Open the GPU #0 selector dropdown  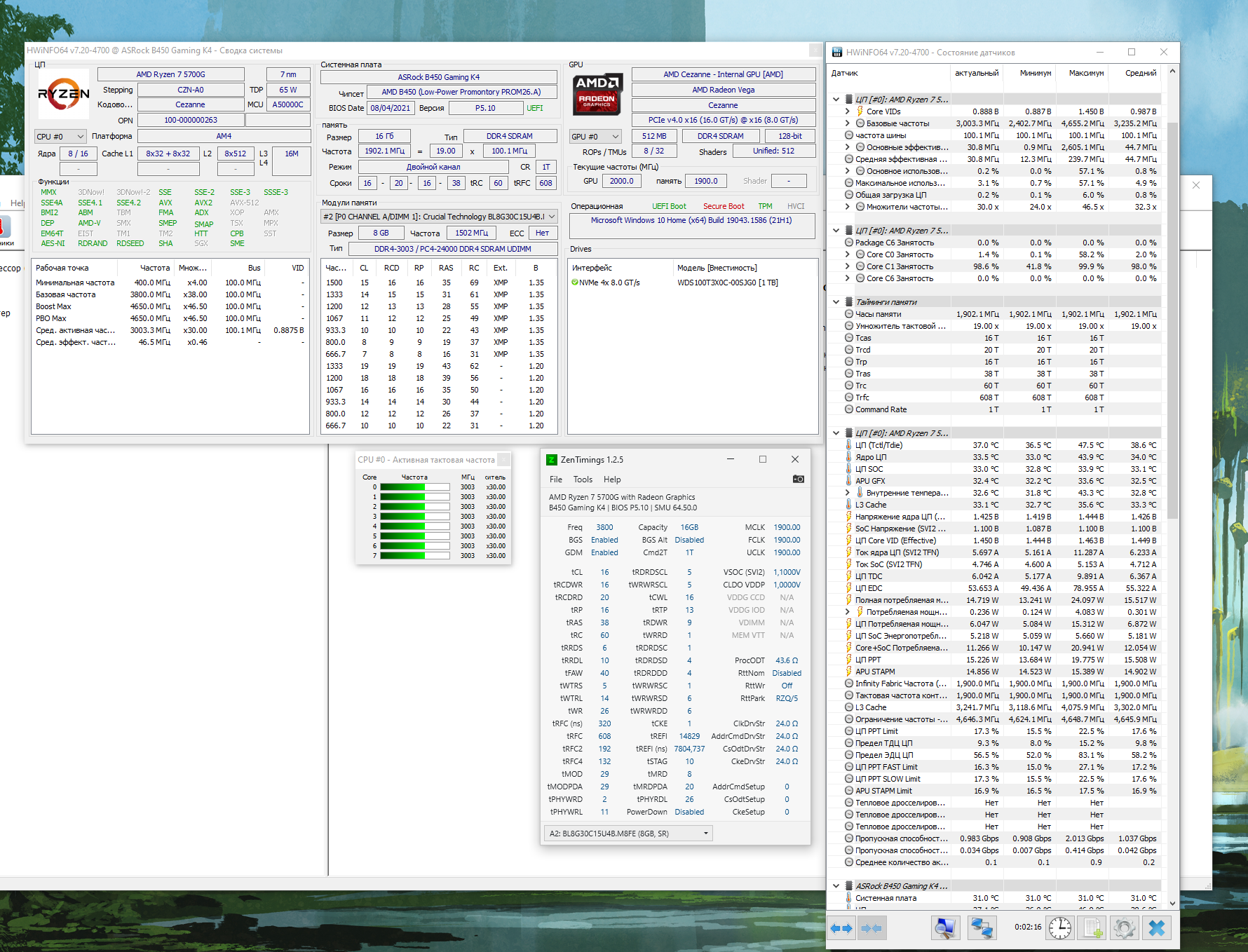tap(595, 137)
